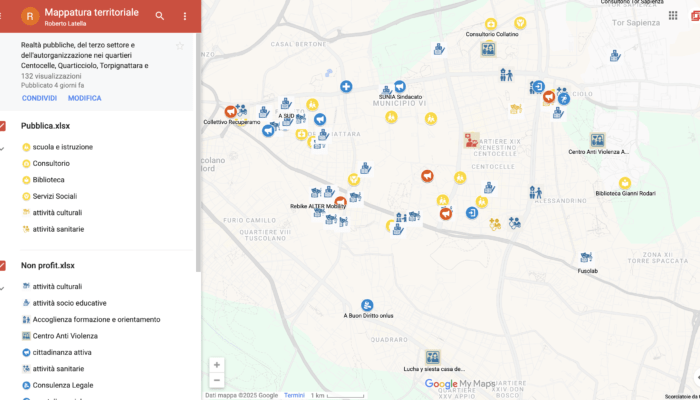The image size is (700, 400).
Task: Zoom out of the map
Action: click(x=217, y=380)
